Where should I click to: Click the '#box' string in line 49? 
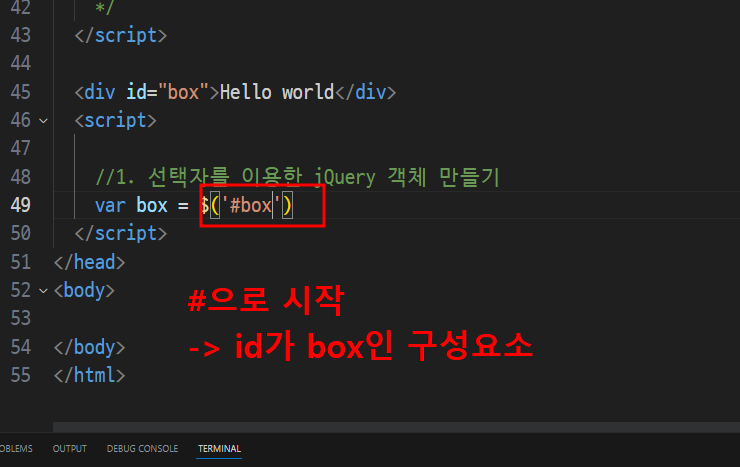point(251,206)
